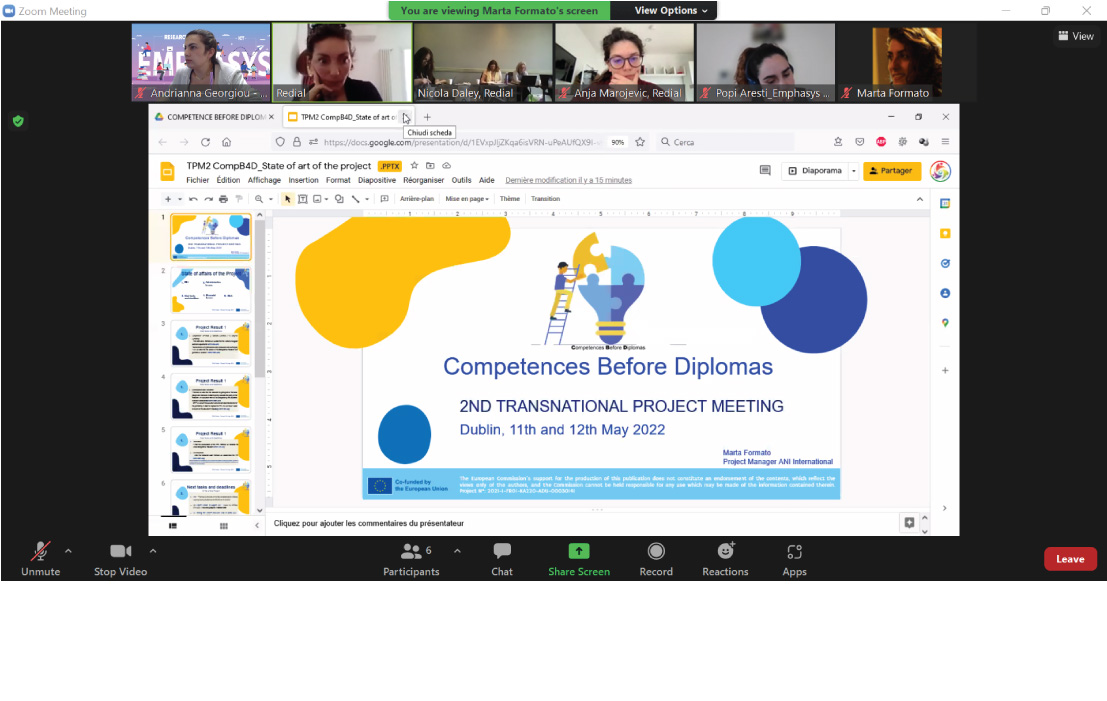The height and width of the screenshot is (701, 1107).
Task: Open the Mise en page dropdown
Action: (x=467, y=199)
